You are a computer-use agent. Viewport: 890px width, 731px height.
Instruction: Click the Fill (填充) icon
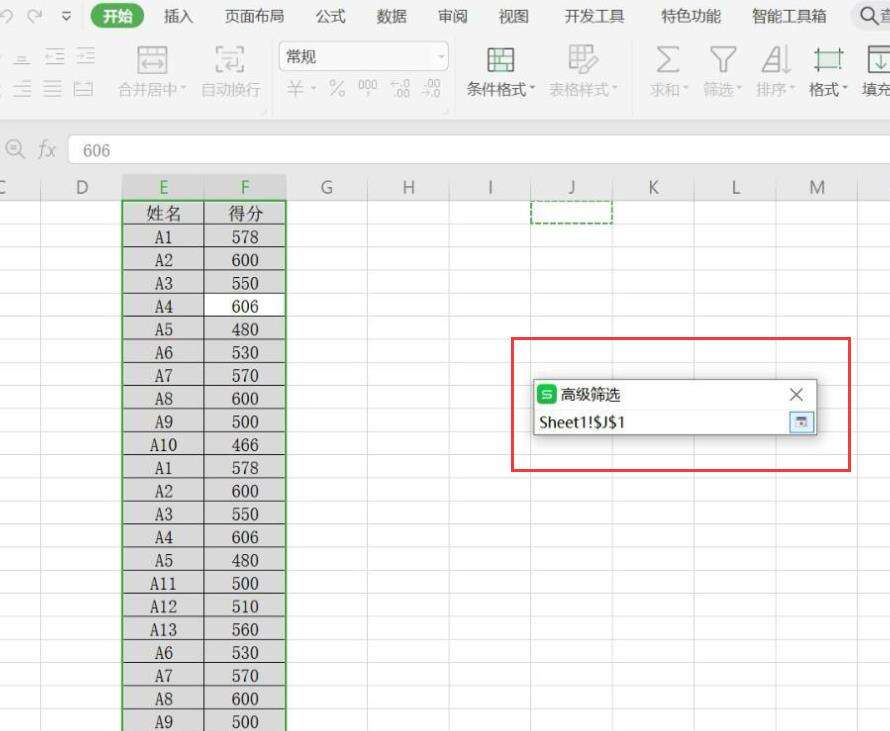pyautogui.click(x=879, y=59)
